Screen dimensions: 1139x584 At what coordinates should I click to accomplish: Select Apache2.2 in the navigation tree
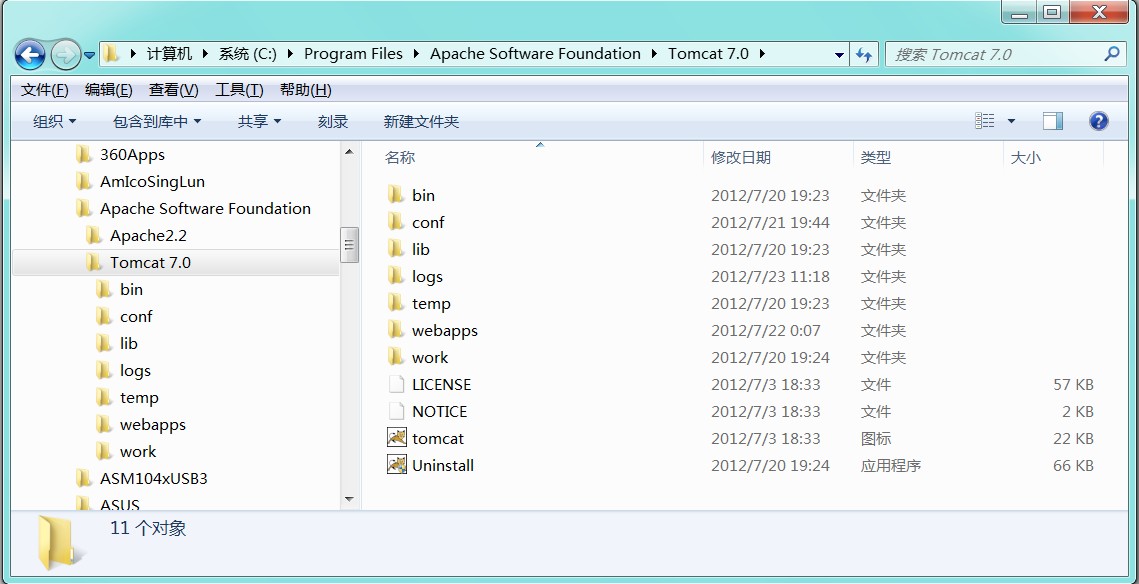tap(148, 235)
